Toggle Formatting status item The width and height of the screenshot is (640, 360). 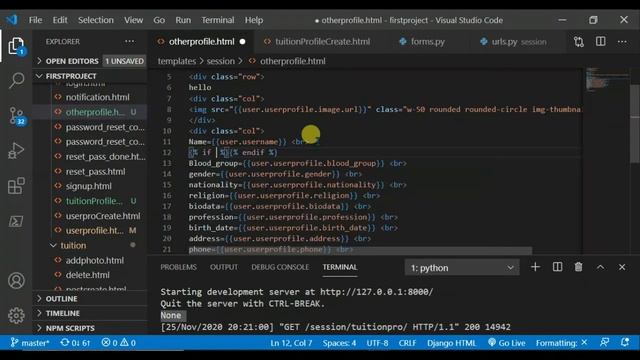click(562, 343)
